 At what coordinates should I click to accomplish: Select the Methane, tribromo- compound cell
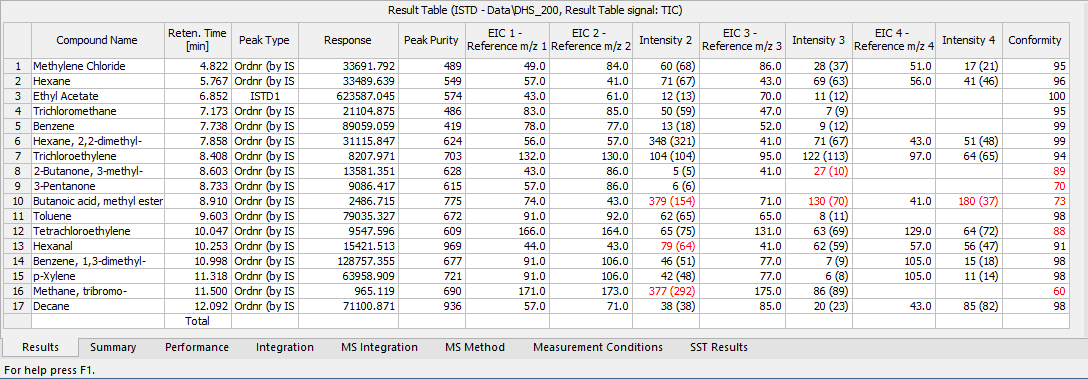click(98, 292)
